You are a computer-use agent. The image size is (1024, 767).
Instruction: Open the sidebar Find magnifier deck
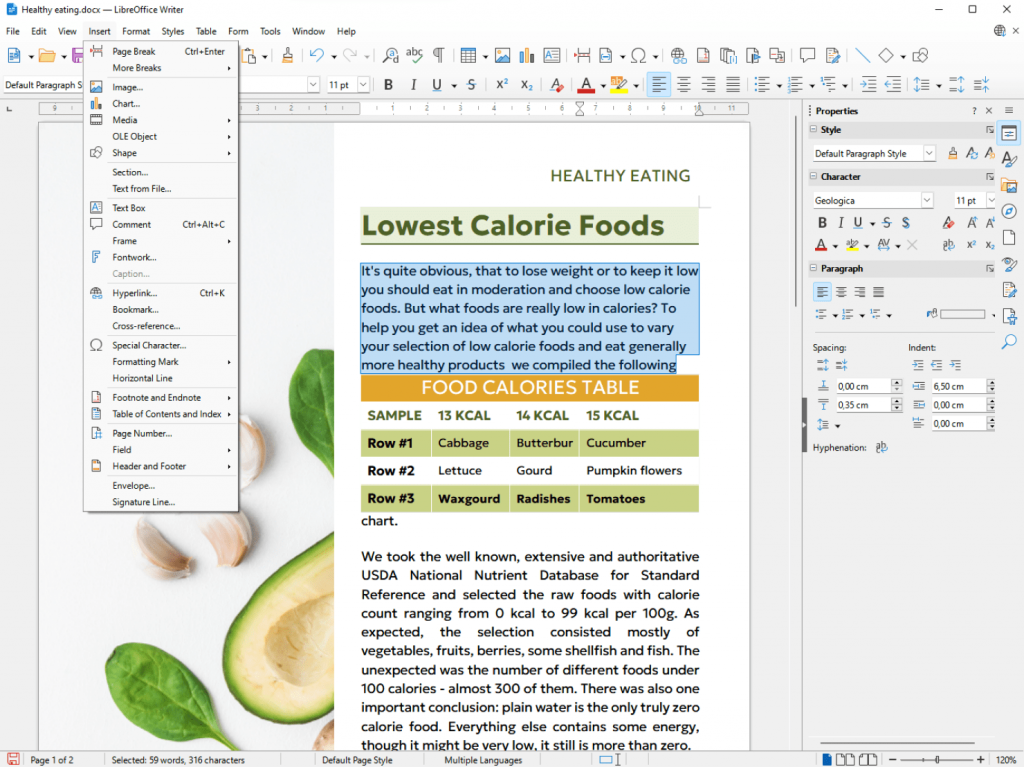click(1009, 342)
